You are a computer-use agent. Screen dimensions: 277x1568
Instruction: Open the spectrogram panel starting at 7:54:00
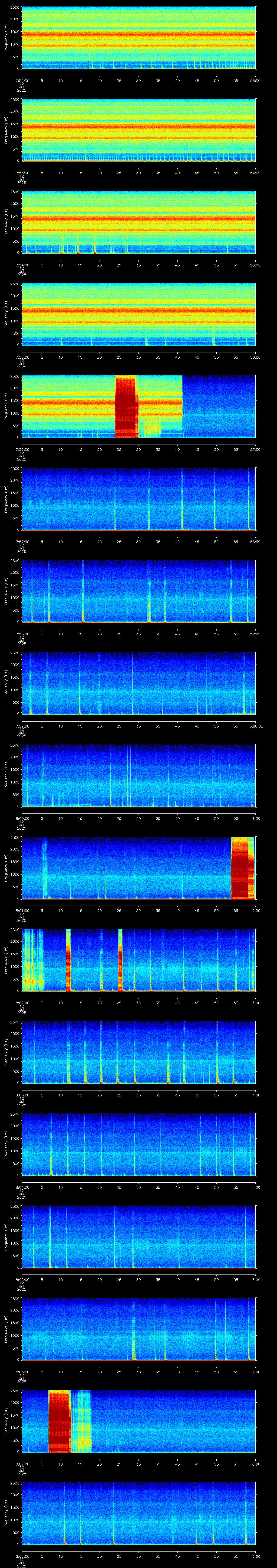pos(139,222)
